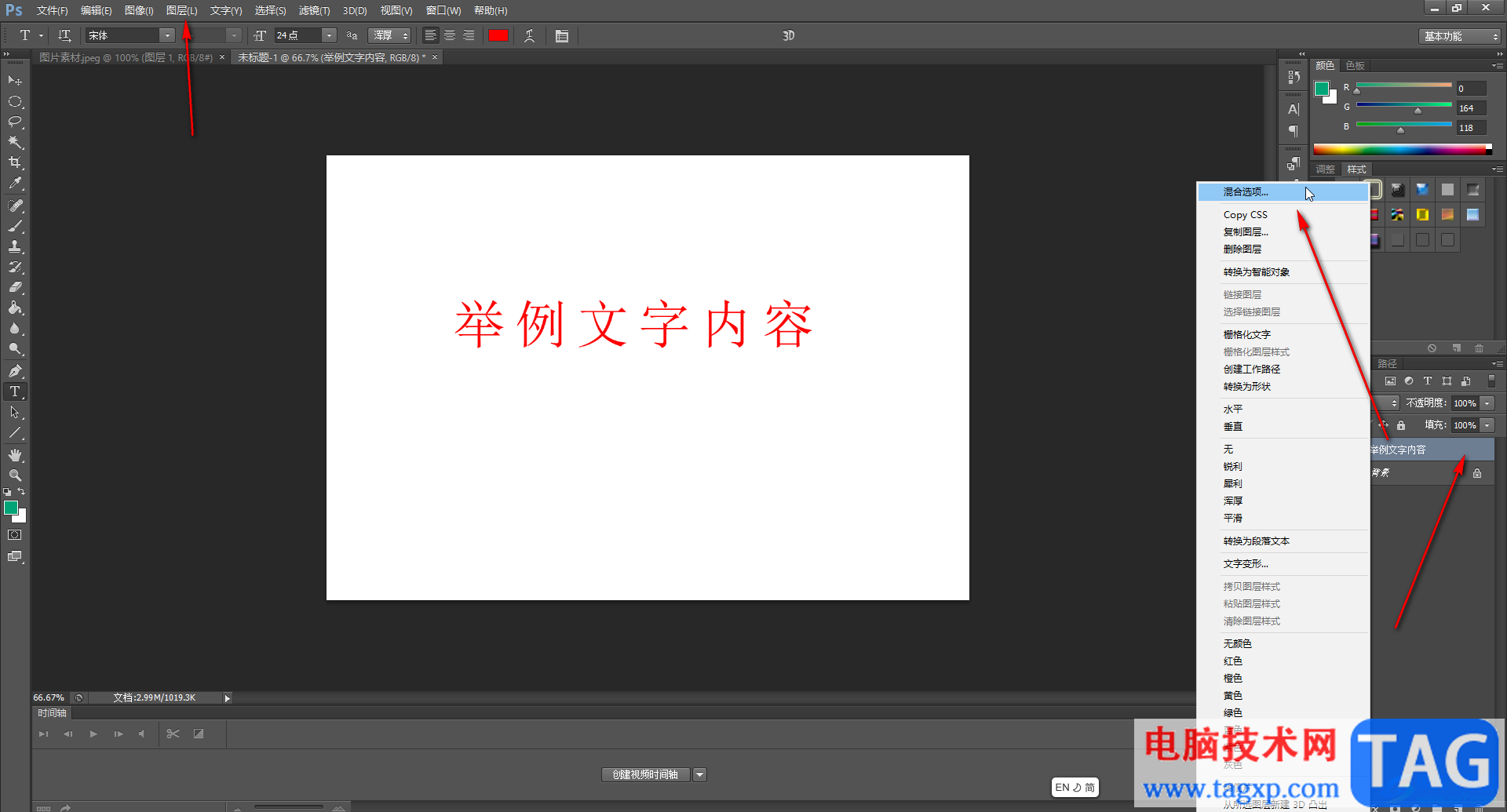Open the 滤镜(T) menu
This screenshot has width=1507, height=812.
click(314, 10)
